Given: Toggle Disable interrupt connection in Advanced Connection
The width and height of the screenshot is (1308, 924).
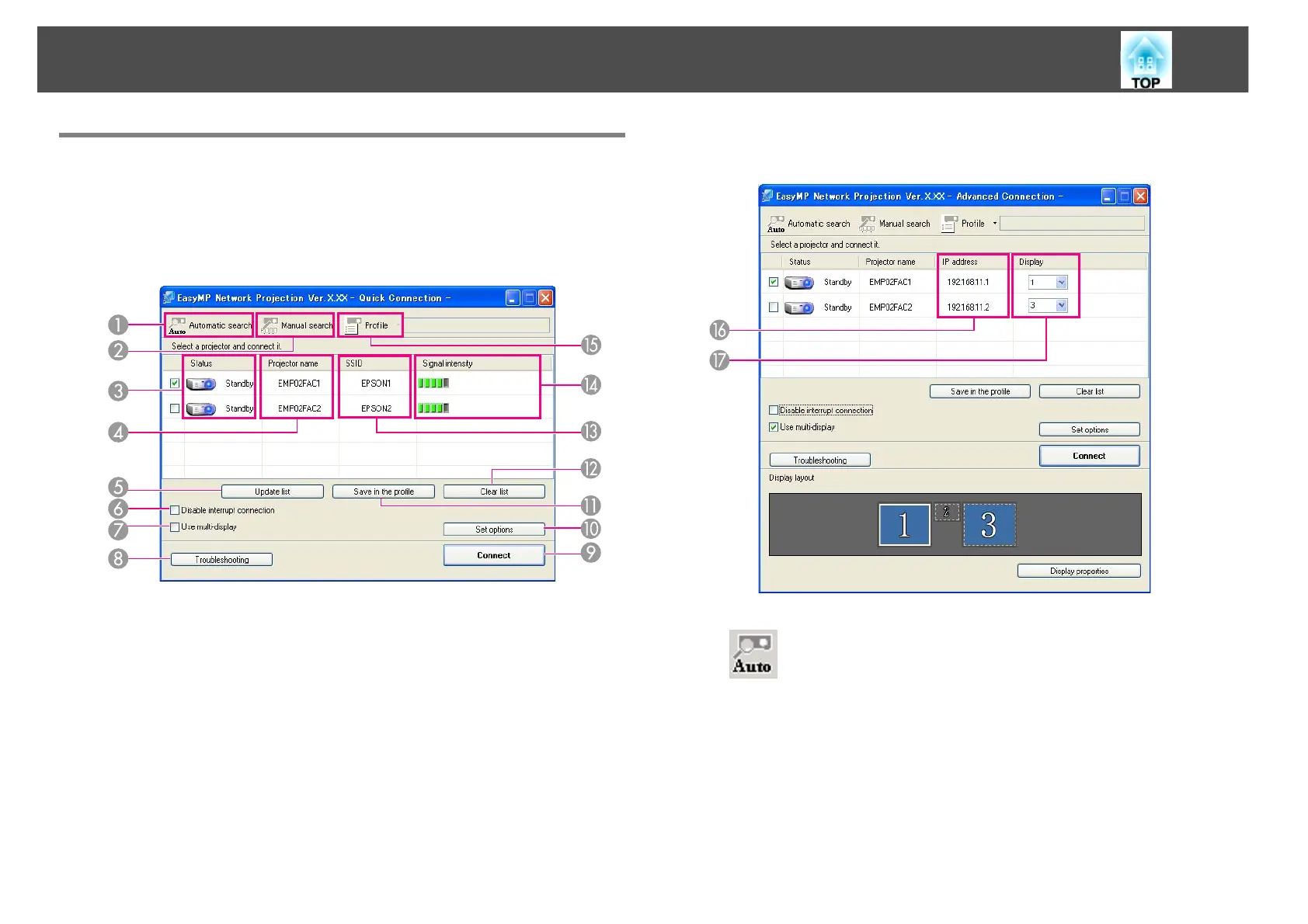Looking at the screenshot, I should 774,410.
